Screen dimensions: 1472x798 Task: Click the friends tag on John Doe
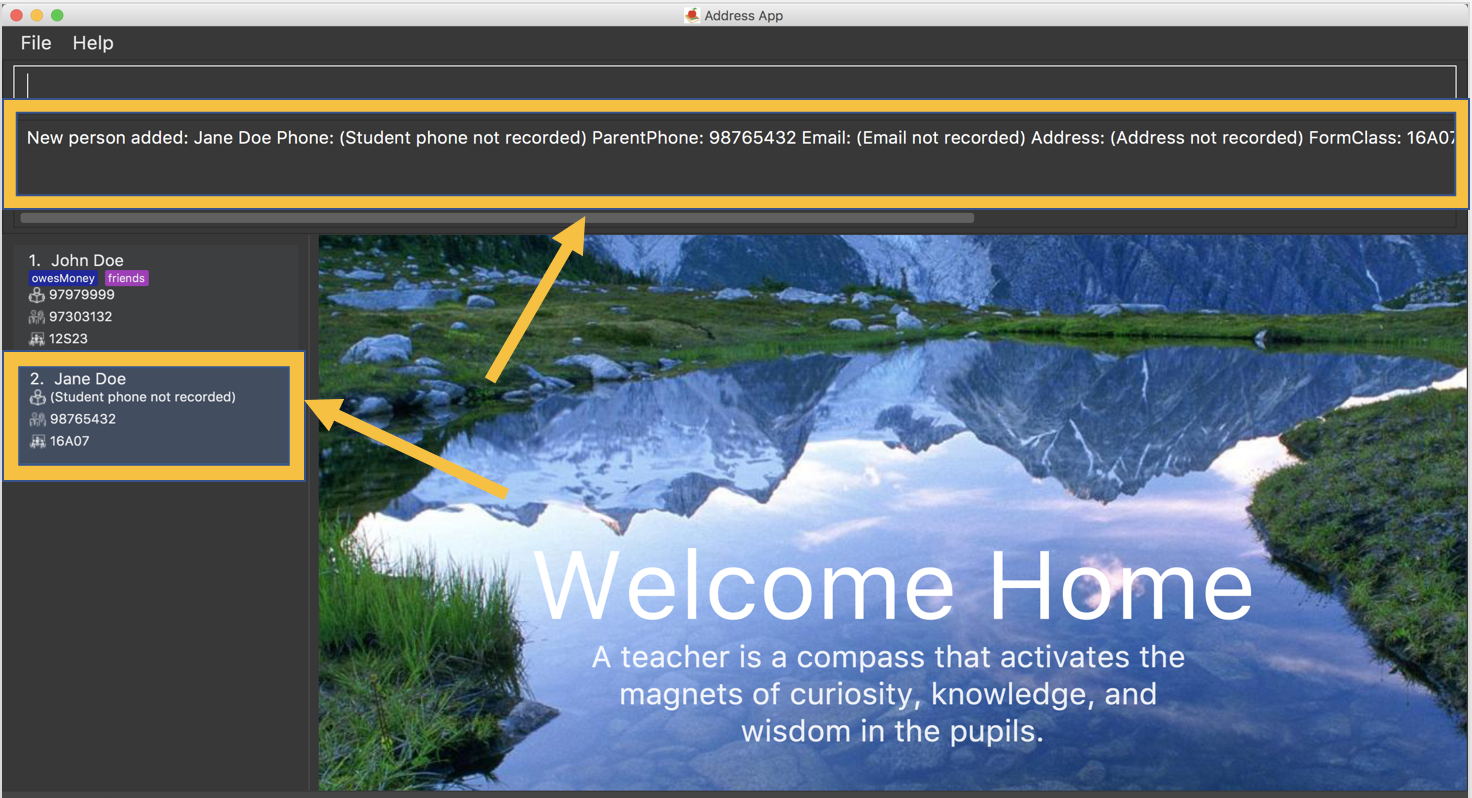[x=127, y=278]
